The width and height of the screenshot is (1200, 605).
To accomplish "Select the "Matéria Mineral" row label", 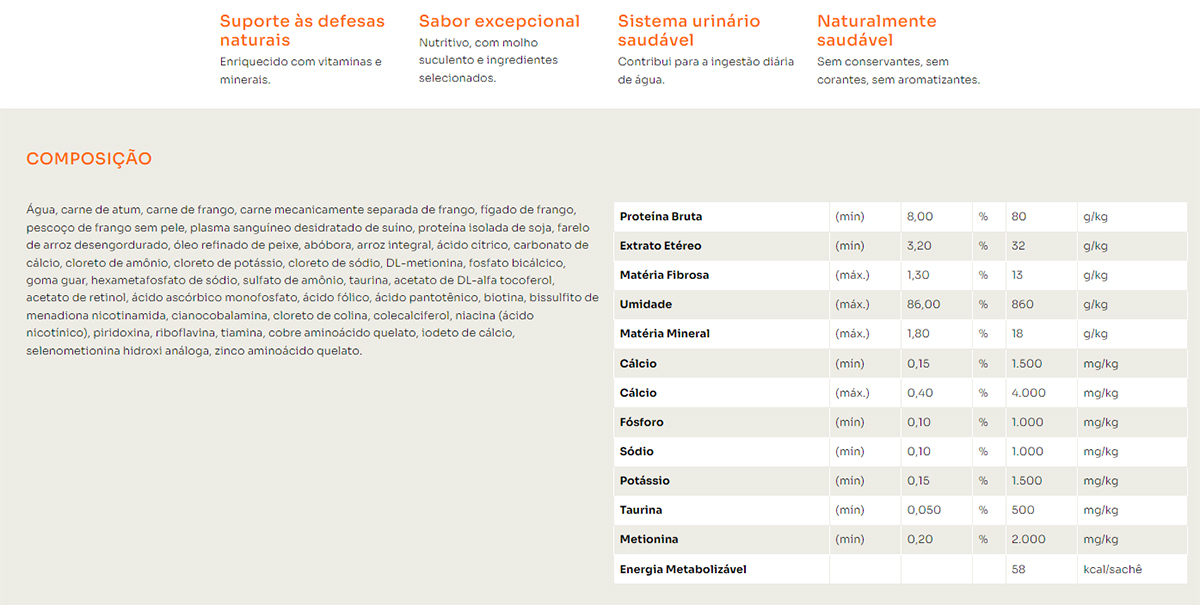I will point(664,334).
